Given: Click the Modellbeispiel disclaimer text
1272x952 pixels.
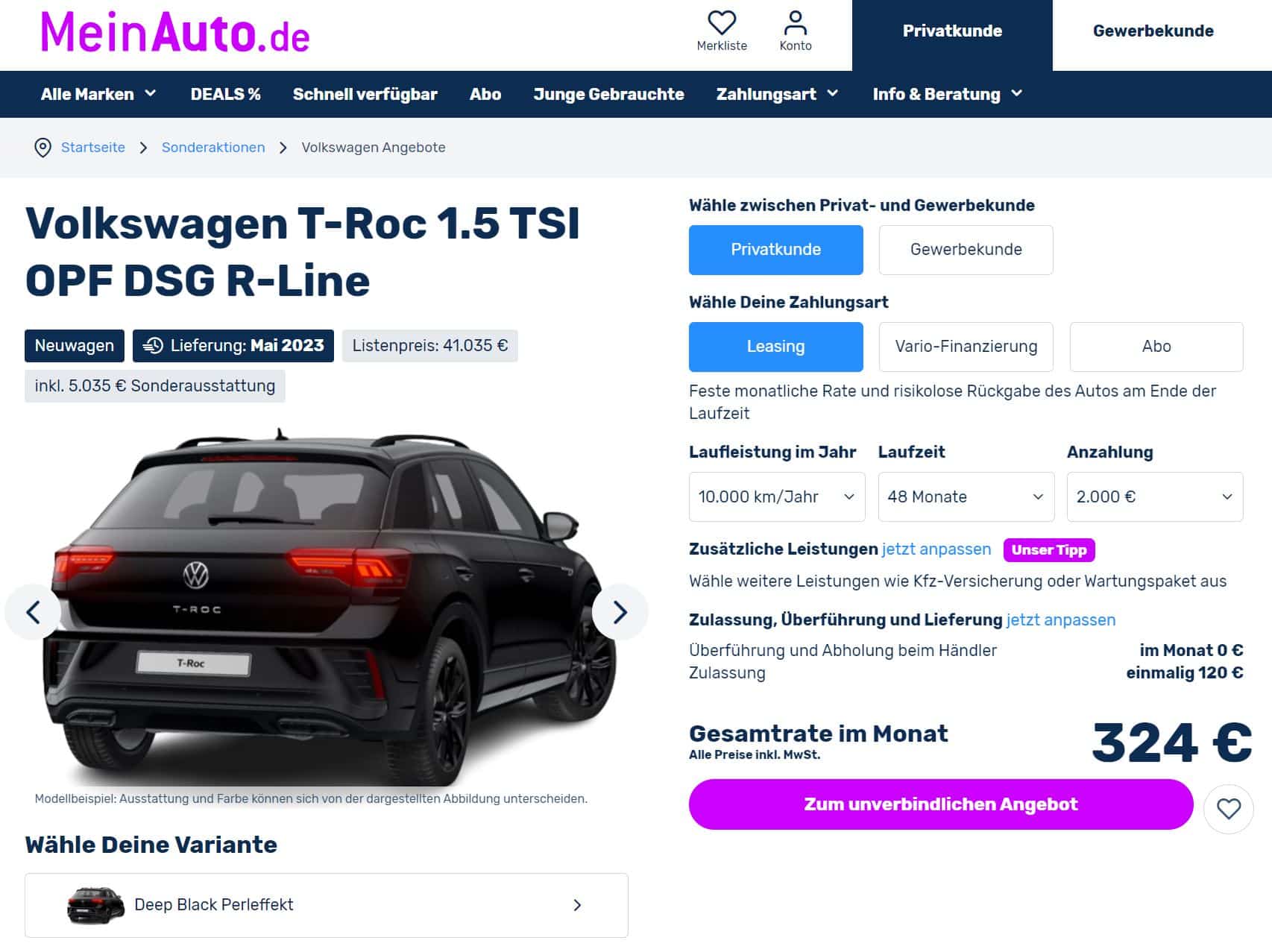Looking at the screenshot, I should [x=311, y=799].
